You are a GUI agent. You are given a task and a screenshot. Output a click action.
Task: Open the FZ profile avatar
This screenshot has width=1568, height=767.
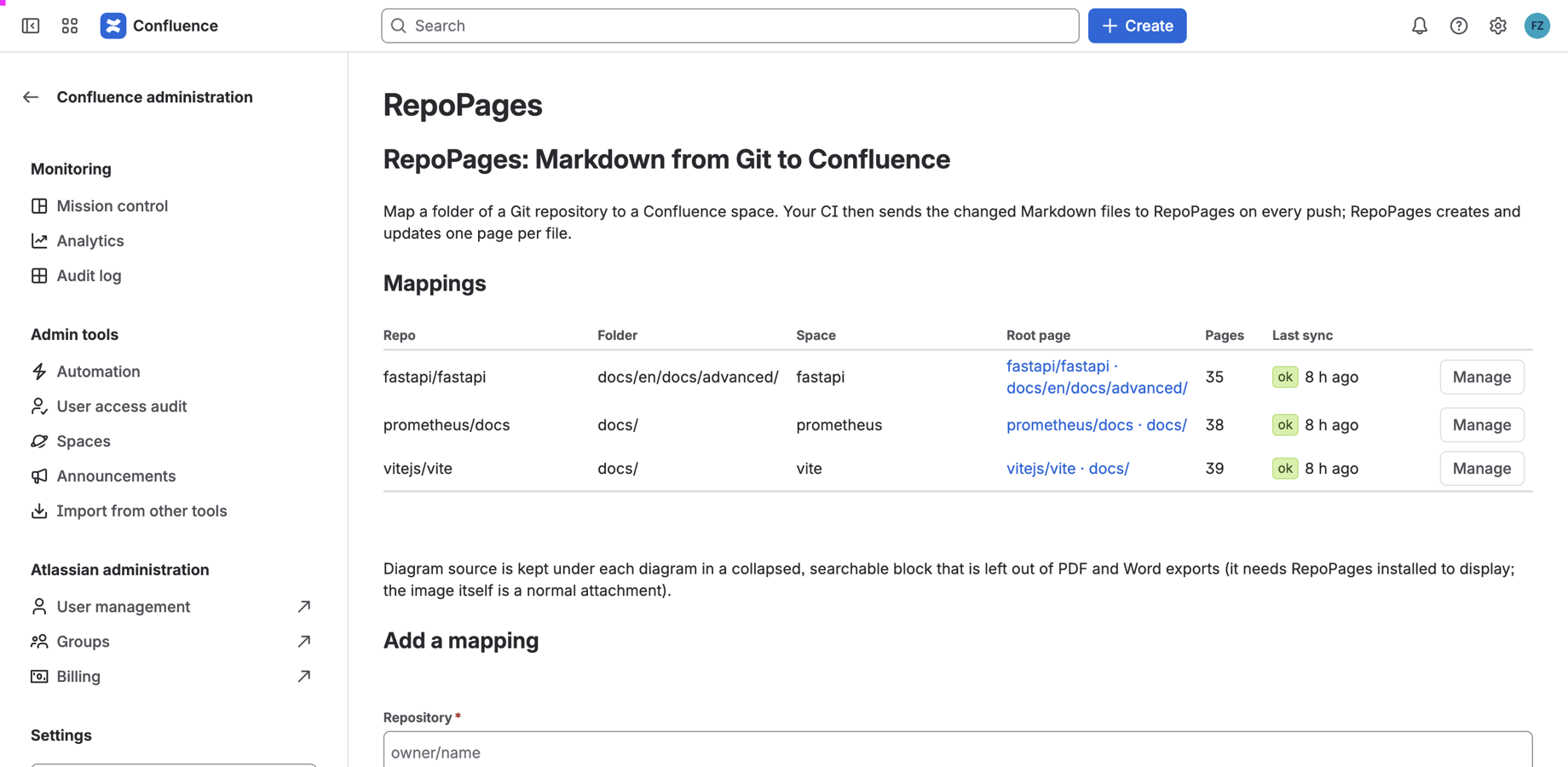click(x=1537, y=26)
